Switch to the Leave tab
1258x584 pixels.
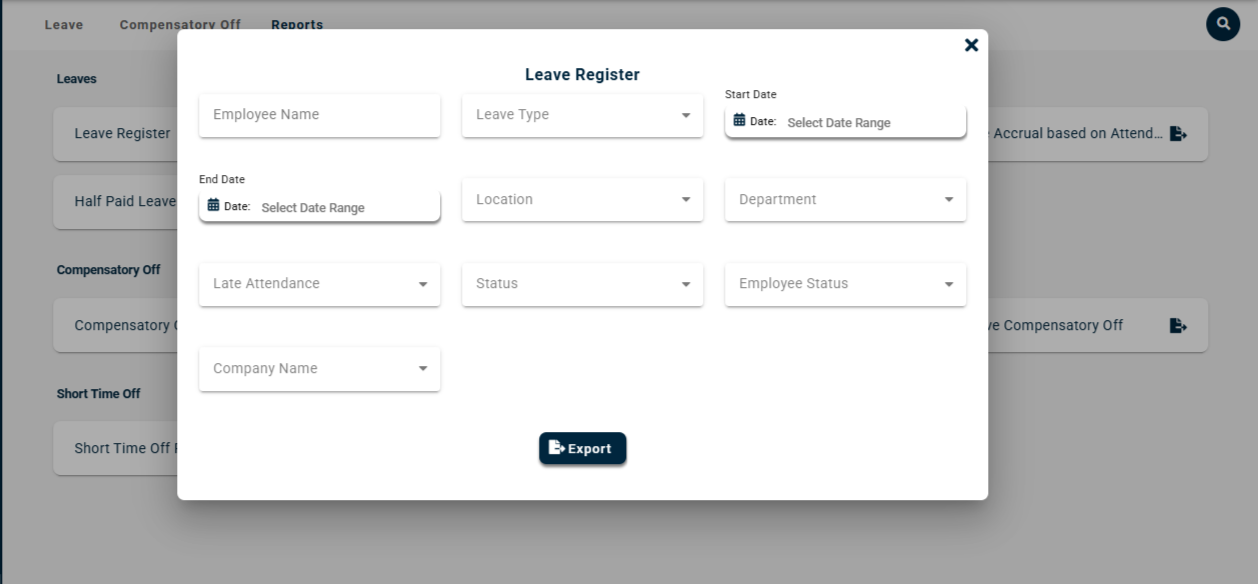click(64, 25)
